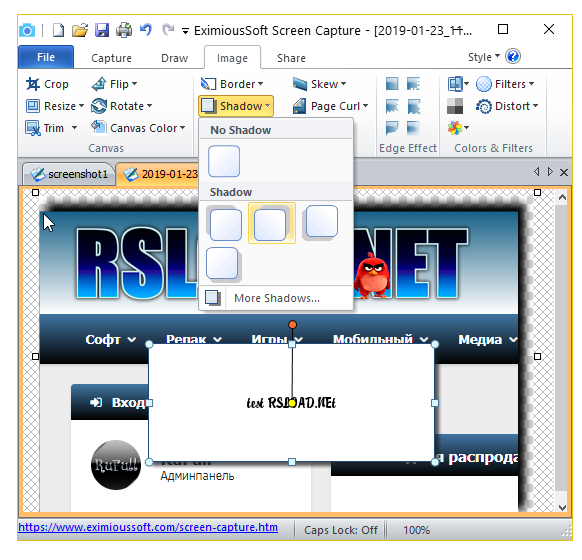Viewport: 582px width, 560px height.
Task: Click the Trim tool button
Action: [45, 128]
